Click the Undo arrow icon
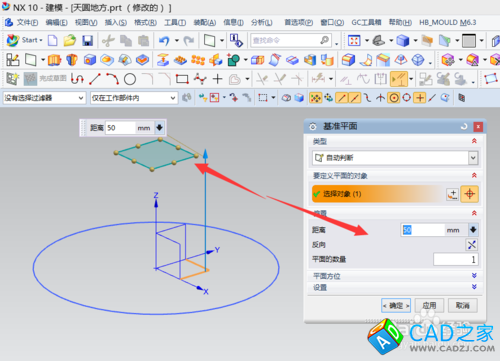The image size is (500, 361). (x=164, y=41)
